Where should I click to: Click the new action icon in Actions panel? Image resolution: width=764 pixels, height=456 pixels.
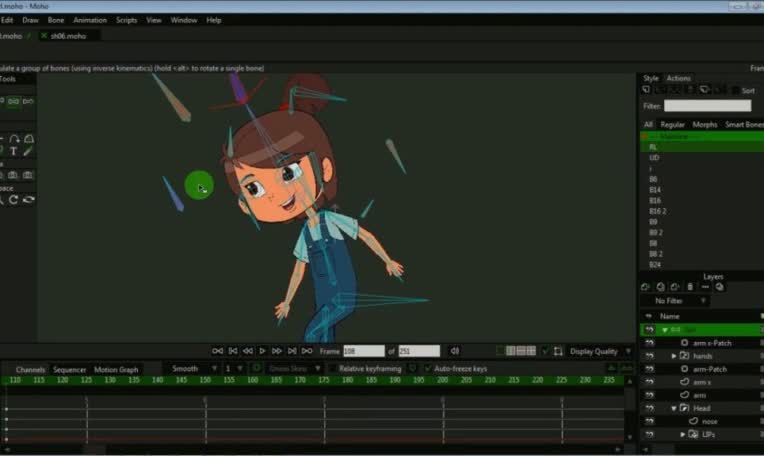pyautogui.click(x=646, y=90)
